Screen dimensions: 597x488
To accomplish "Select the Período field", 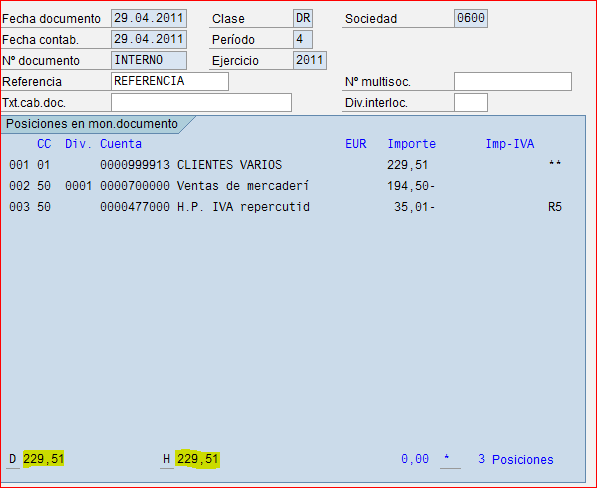I will click(303, 39).
